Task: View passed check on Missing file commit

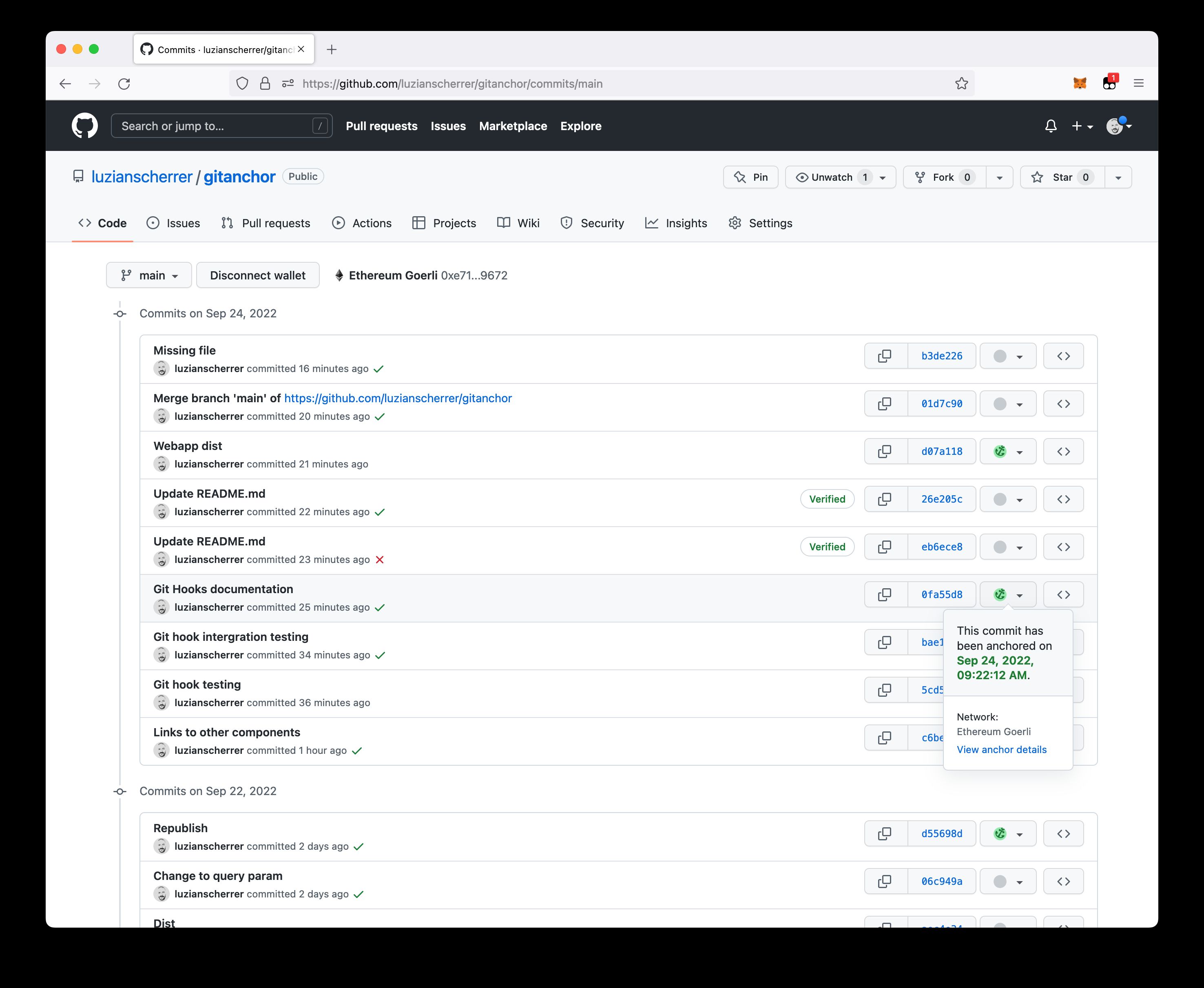Action: (378, 369)
